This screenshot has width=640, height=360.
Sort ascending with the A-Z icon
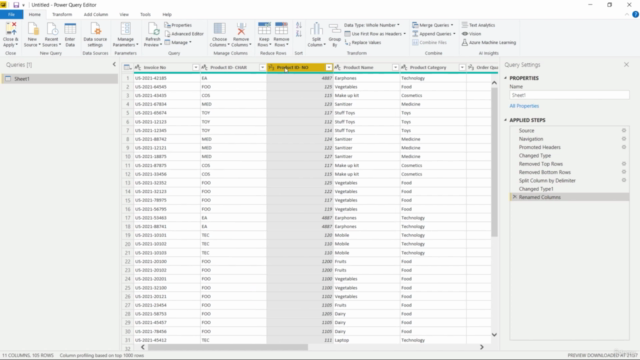(299, 26)
